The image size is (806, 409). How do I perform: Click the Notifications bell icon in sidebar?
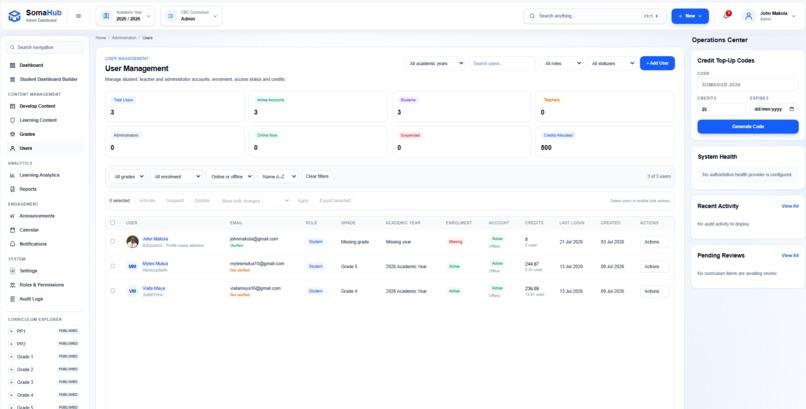(x=12, y=244)
